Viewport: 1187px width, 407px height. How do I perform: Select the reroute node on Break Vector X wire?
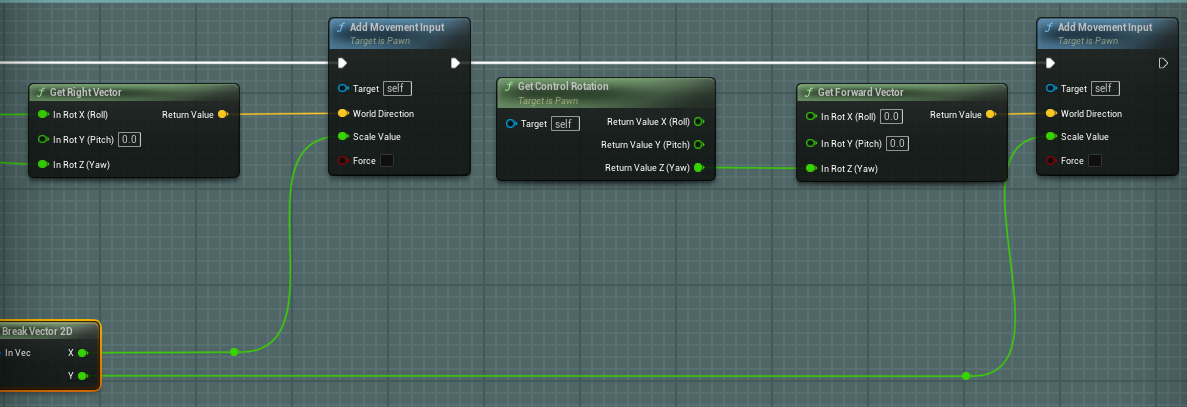click(234, 352)
